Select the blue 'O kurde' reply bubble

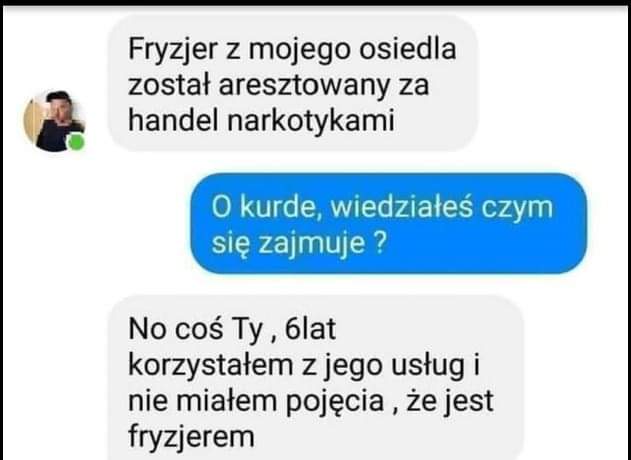(x=388, y=223)
